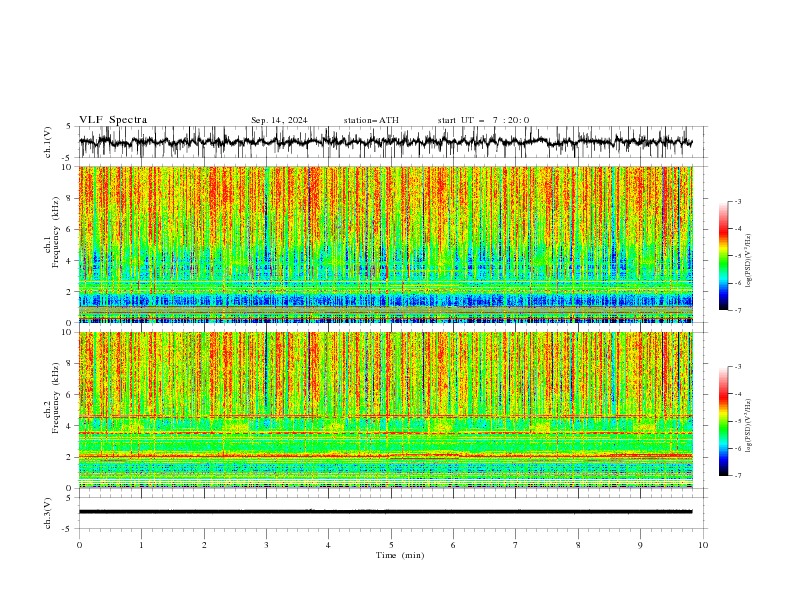This screenshot has width=792, height=612.
Task: Click the ch.2 frequency axis '4' tick label
Action: pyautogui.click(x=70, y=426)
